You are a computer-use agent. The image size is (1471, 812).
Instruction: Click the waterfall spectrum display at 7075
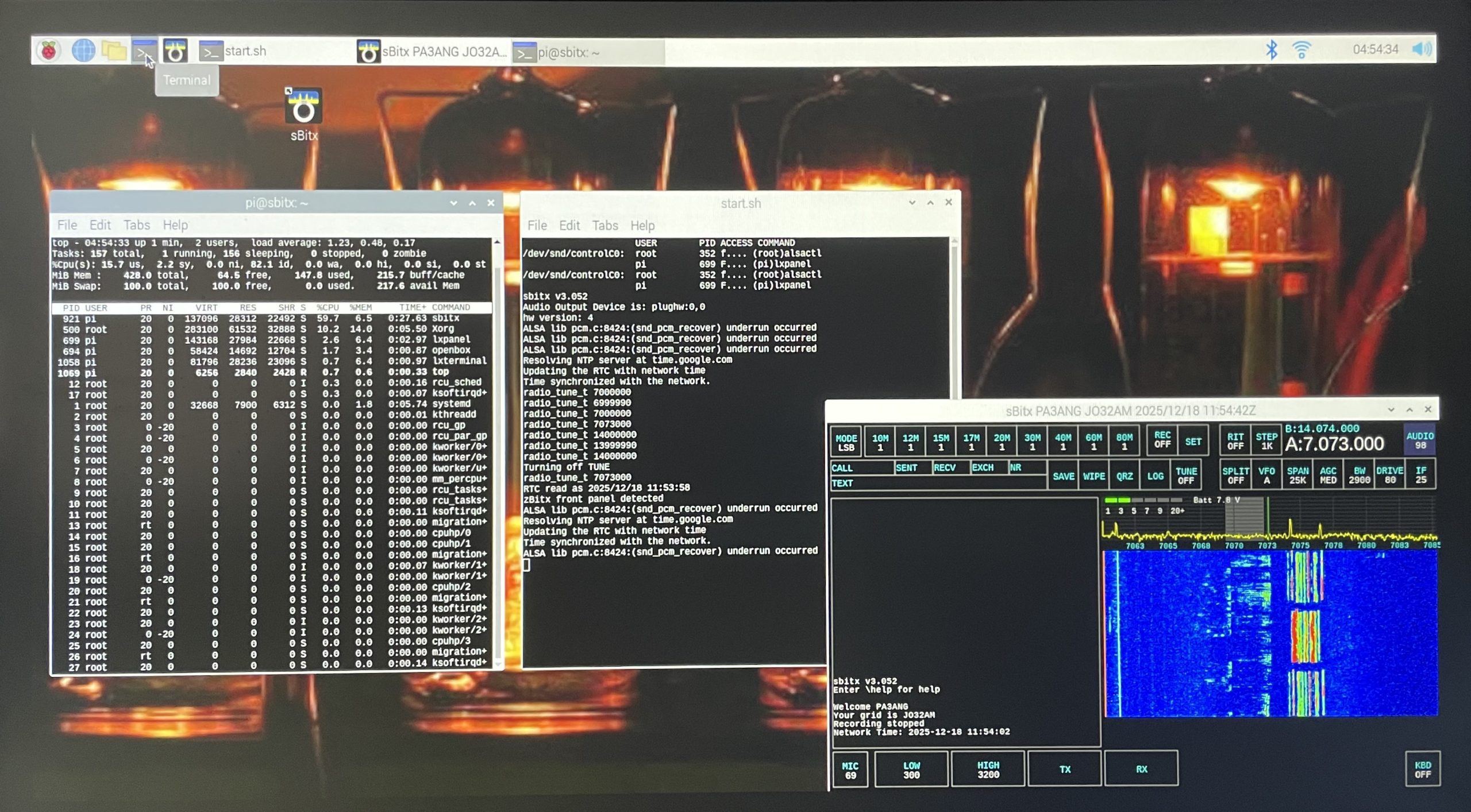(x=1300, y=632)
